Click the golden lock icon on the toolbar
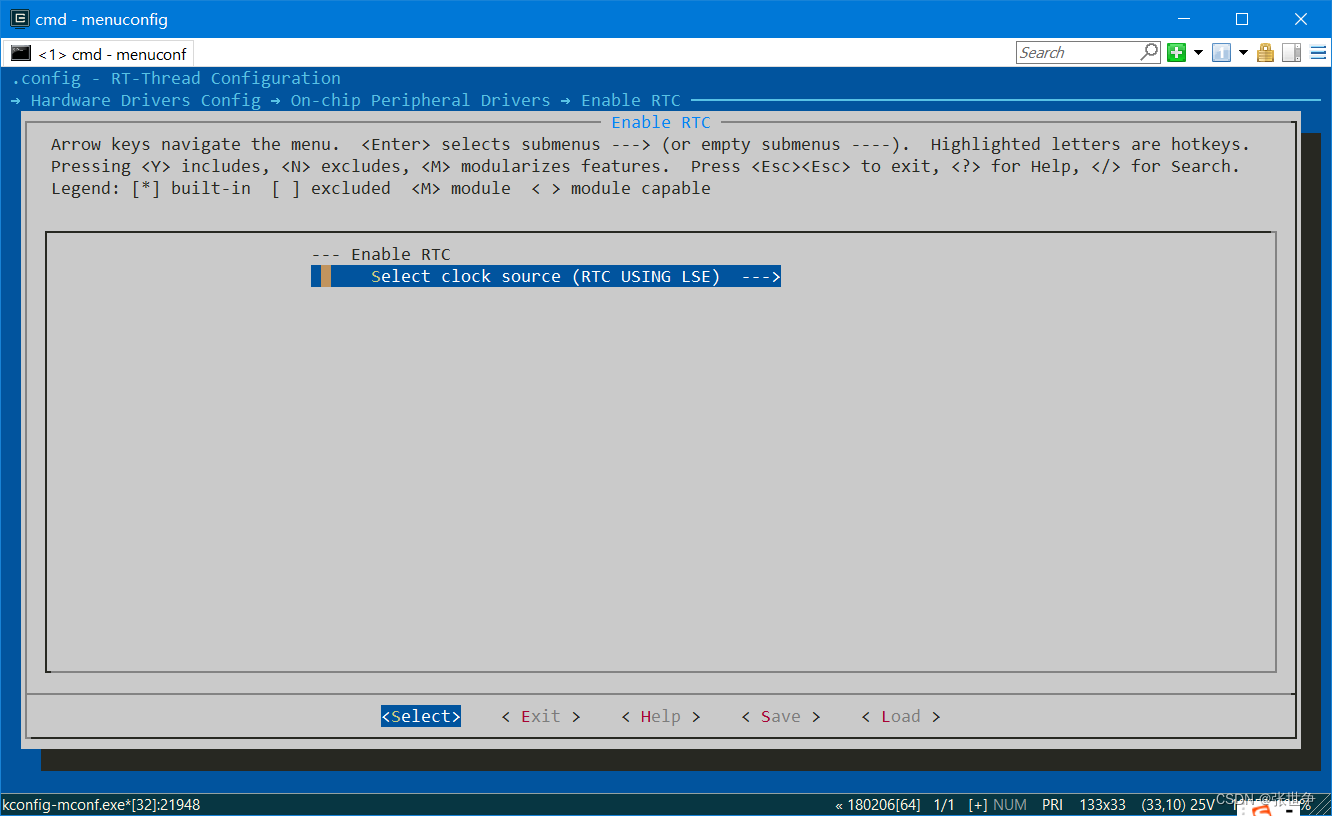 [1265, 51]
